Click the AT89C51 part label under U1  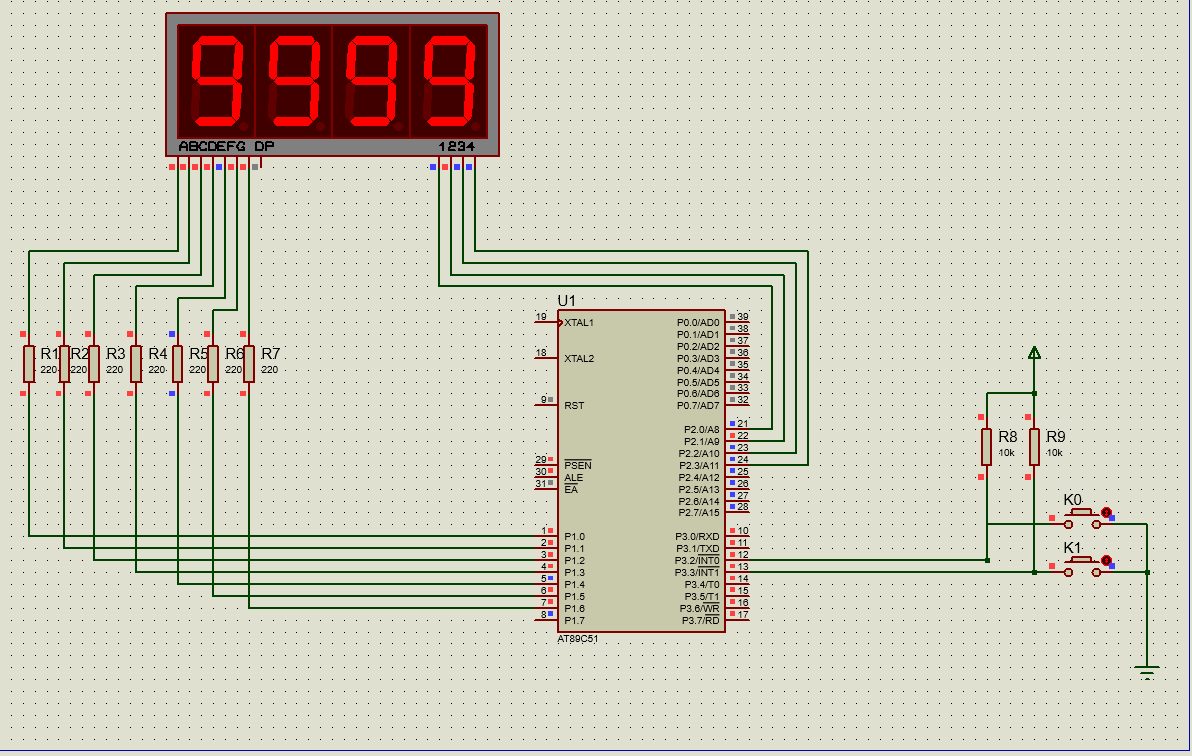tap(578, 639)
